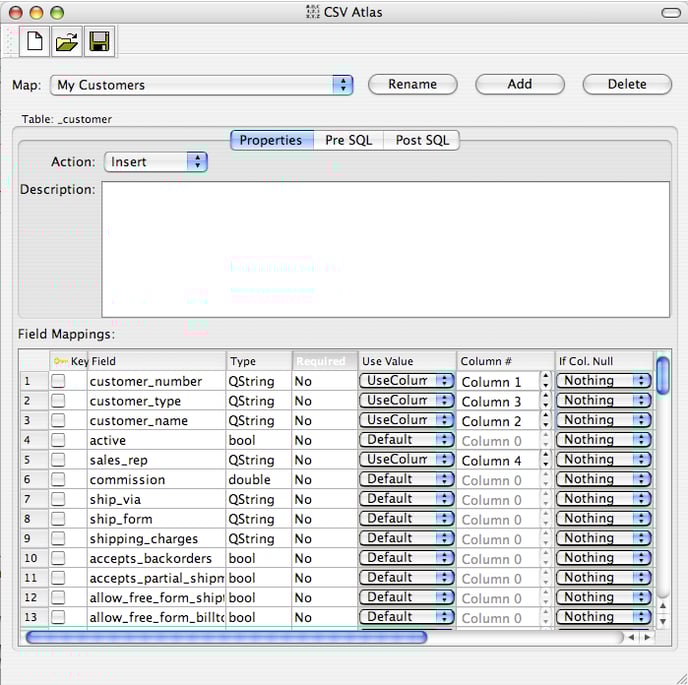Viewport: 688px width, 685px height.
Task: Toggle Key checkbox for ship_form row
Action: [x=58, y=519]
